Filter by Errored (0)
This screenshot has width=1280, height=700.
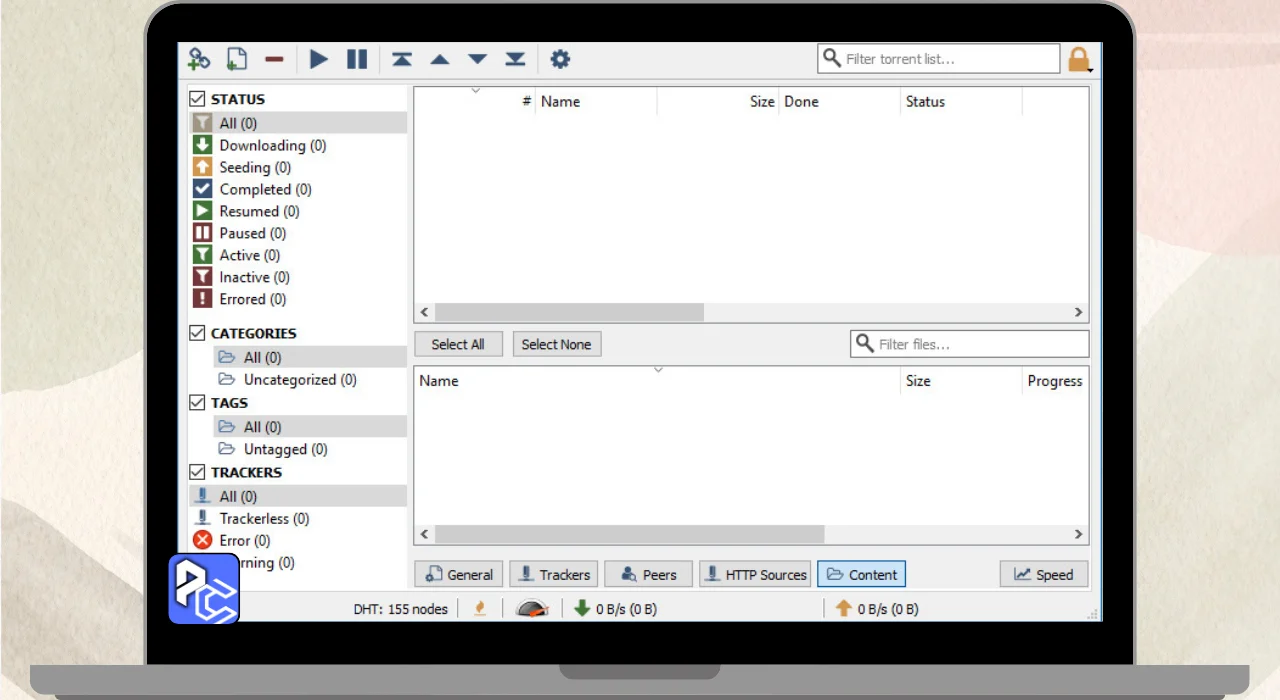click(298, 299)
